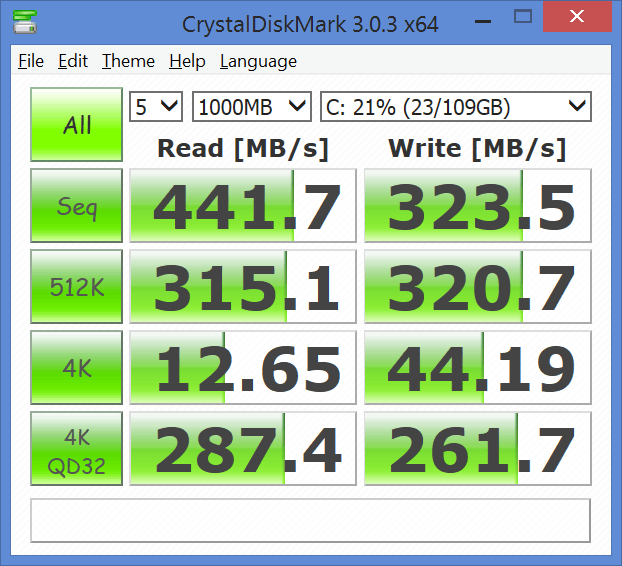Screen dimensions: 622x566
Task: Select the 4K QD32 write result 261.7
Action: pos(478,448)
